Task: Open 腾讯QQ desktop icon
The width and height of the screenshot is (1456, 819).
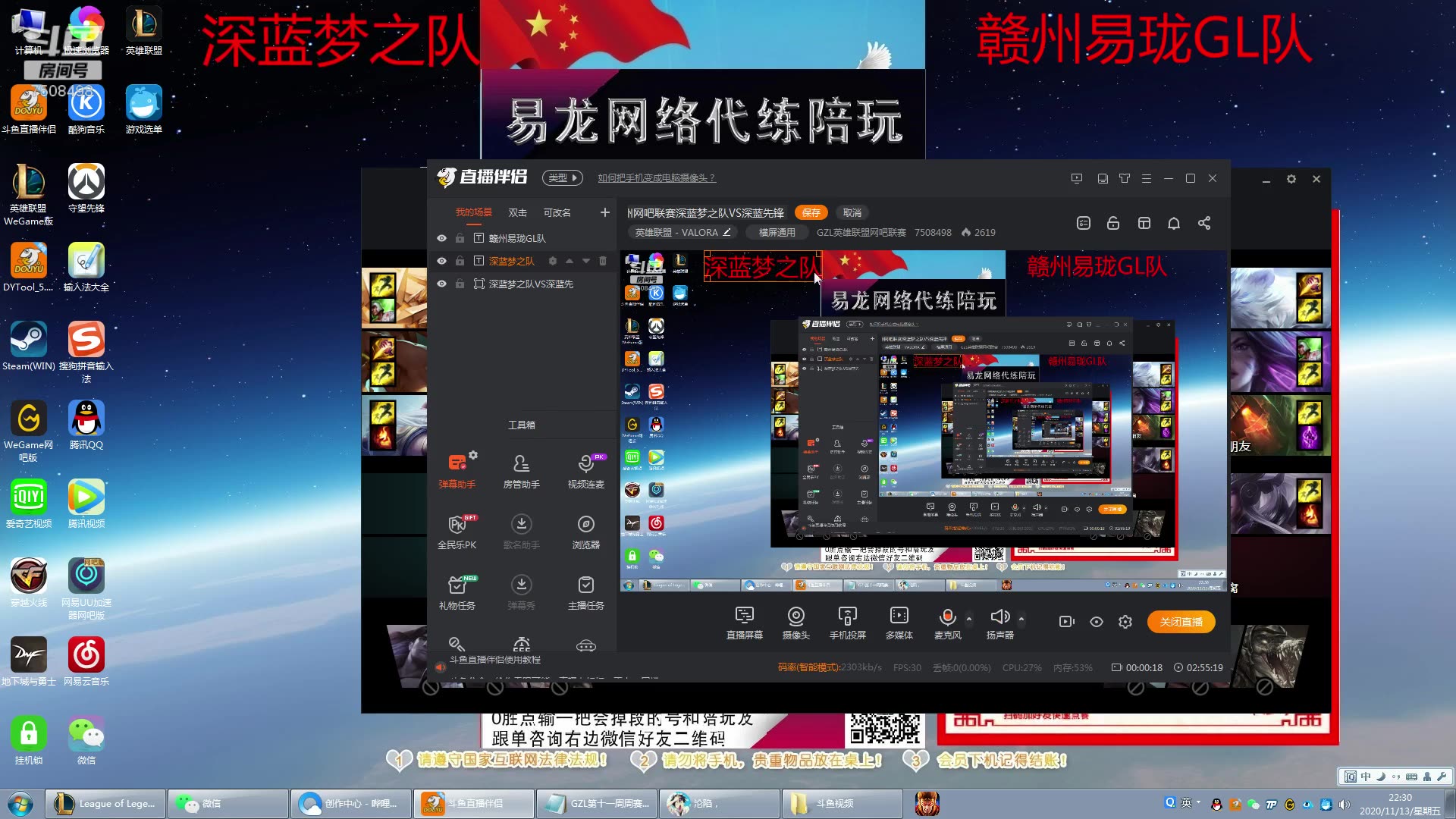Action: click(x=86, y=425)
